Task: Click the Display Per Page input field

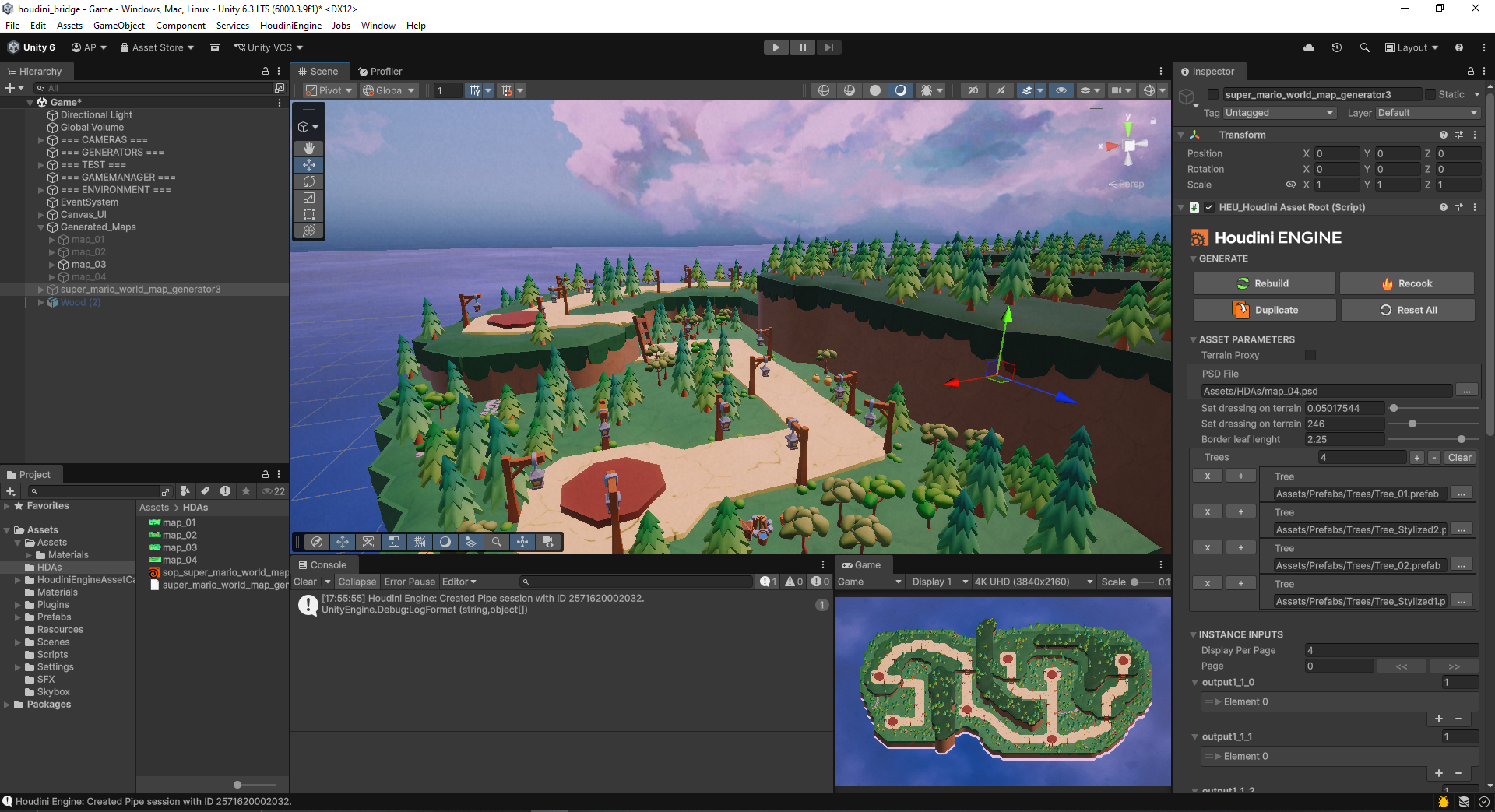Action: 1391,650
